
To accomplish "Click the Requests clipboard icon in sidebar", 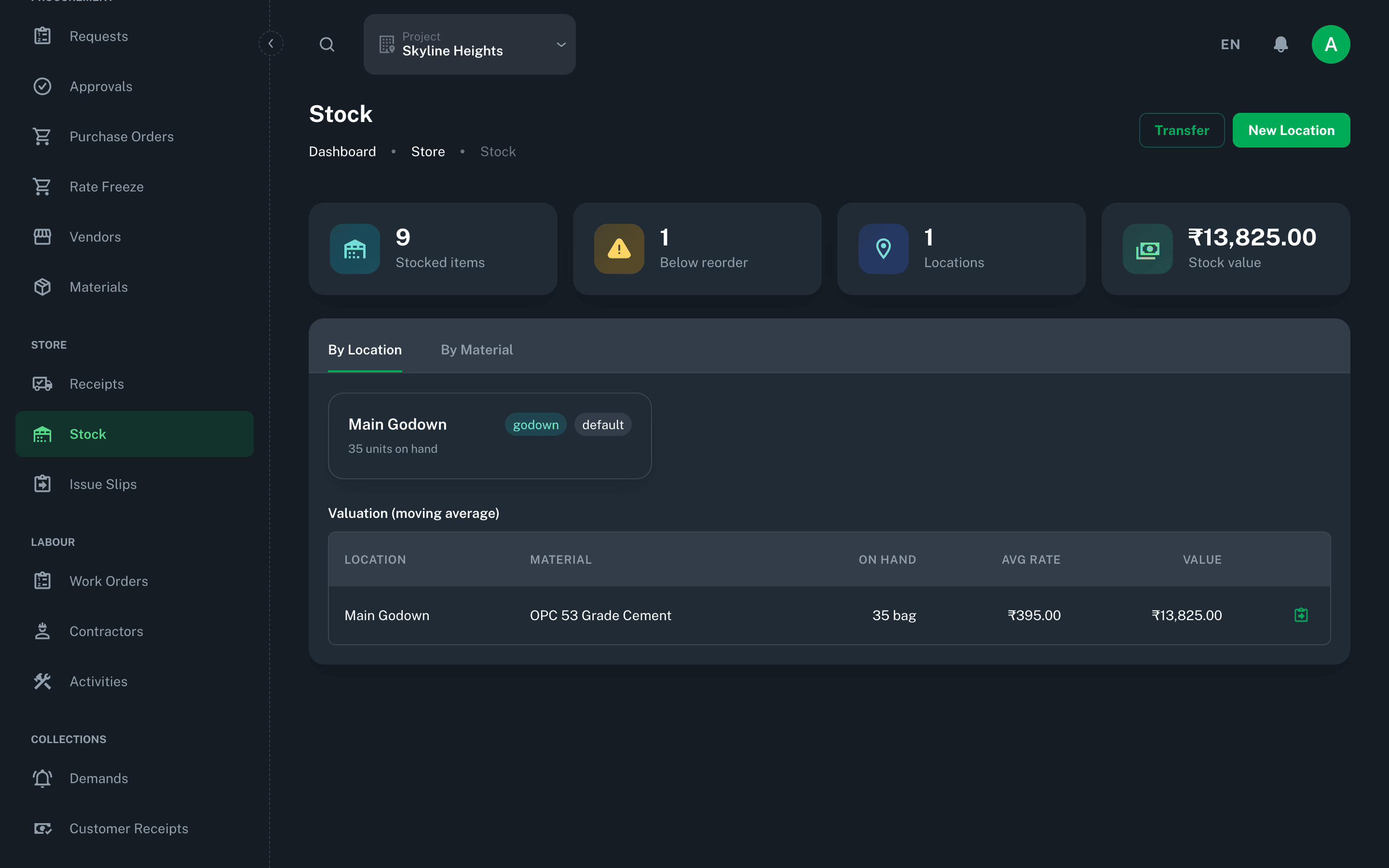I will click(x=42, y=36).
